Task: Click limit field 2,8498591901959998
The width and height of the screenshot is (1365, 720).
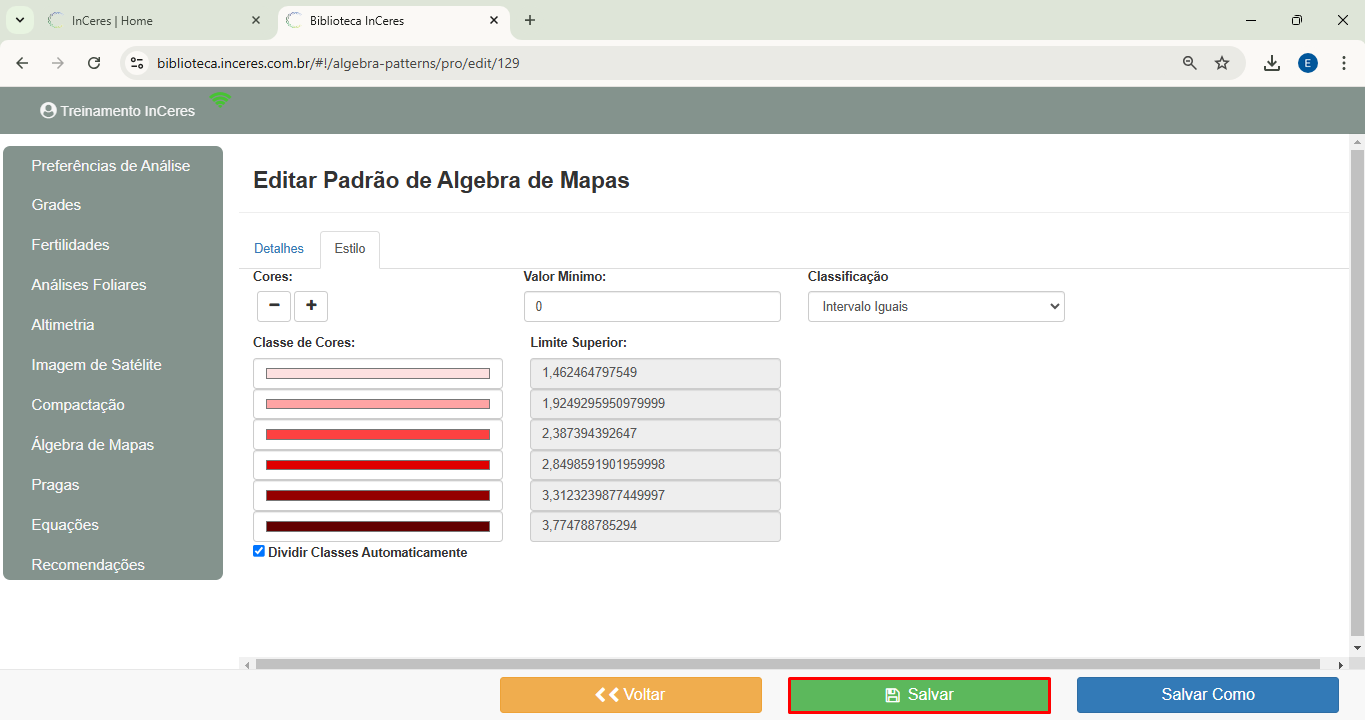Action: click(x=655, y=465)
